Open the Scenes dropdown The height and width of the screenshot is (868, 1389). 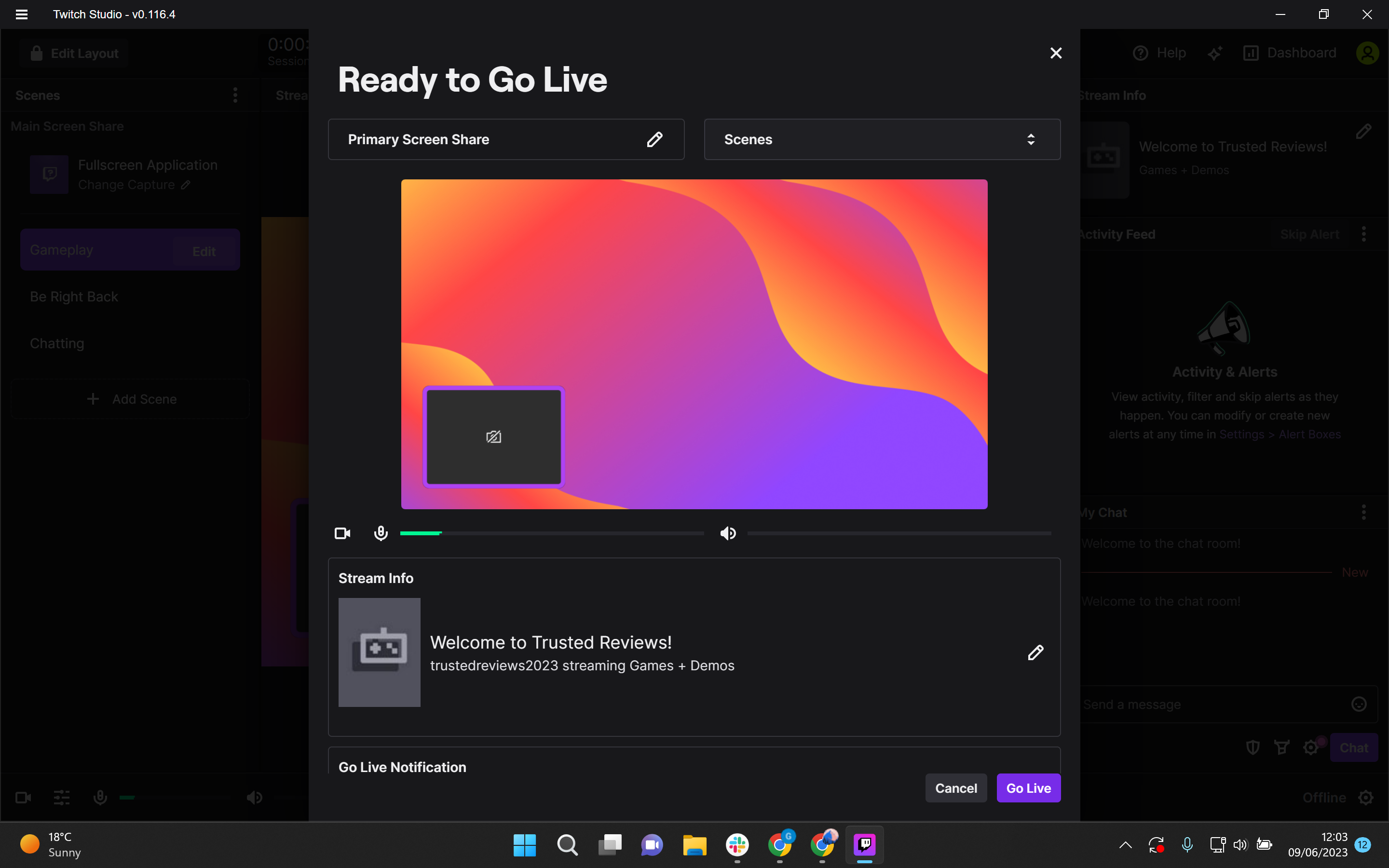[x=882, y=139]
